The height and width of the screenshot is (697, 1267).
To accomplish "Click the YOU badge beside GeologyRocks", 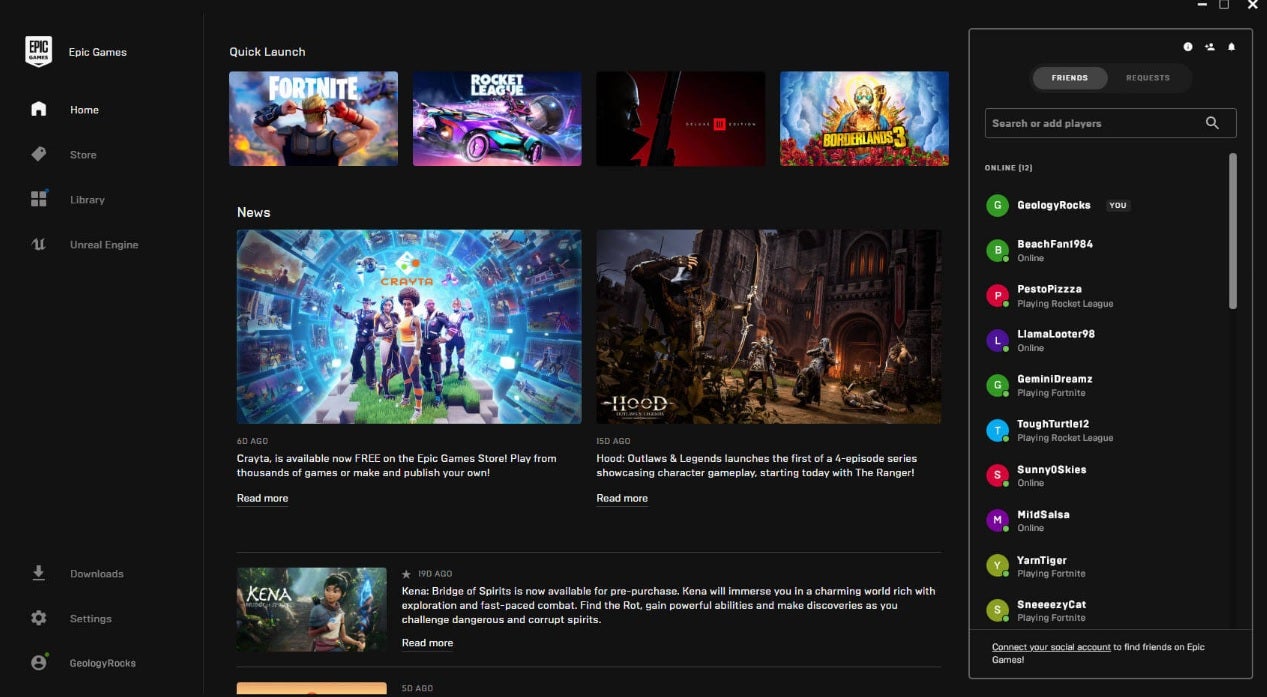I will [x=1118, y=205].
